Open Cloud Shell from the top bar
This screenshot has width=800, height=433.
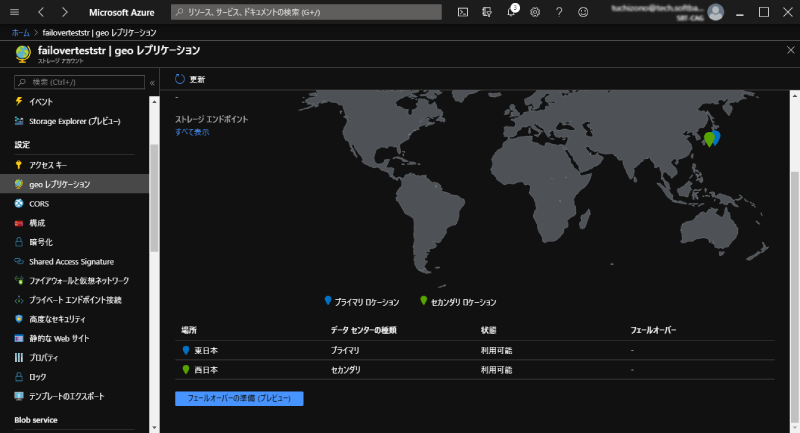(x=463, y=12)
